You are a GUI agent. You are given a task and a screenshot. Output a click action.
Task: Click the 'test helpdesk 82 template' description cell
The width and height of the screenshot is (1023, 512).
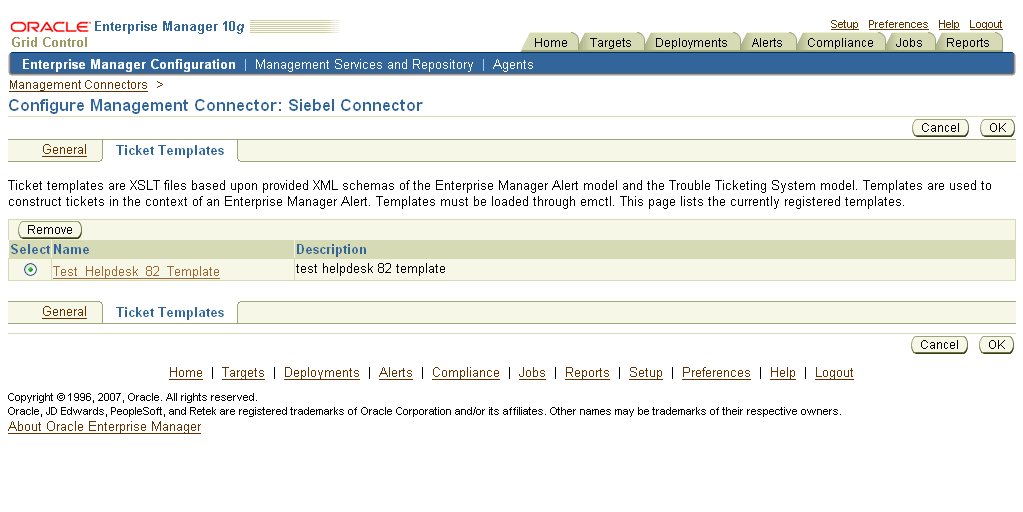point(371,269)
